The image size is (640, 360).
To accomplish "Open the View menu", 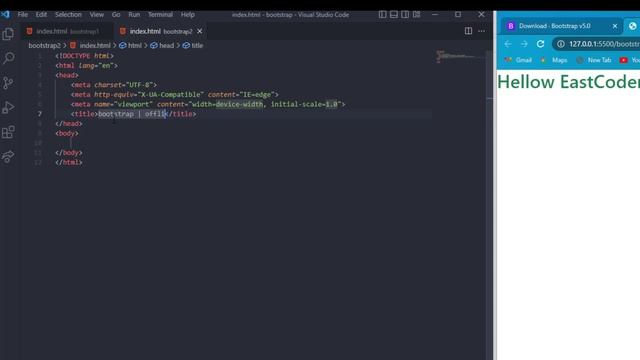I will [97, 14].
